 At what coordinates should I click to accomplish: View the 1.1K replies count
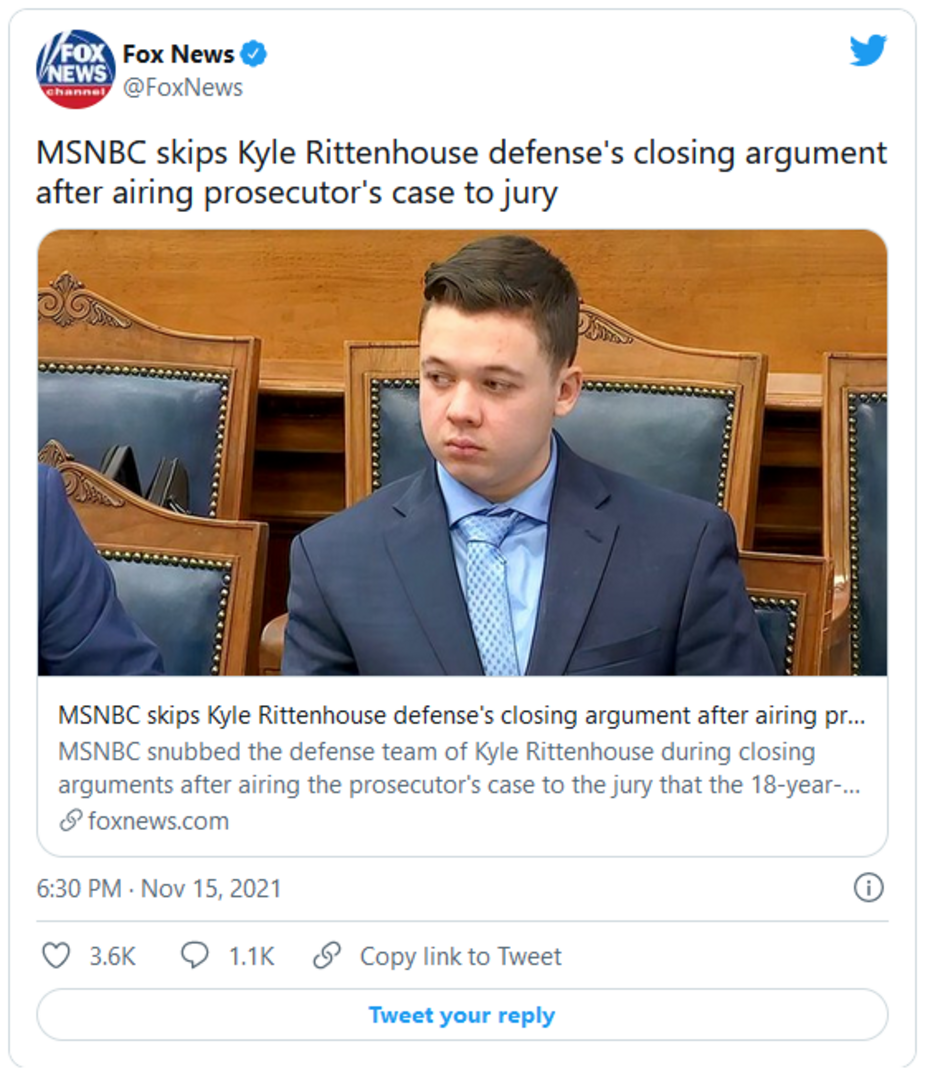[x=251, y=956]
